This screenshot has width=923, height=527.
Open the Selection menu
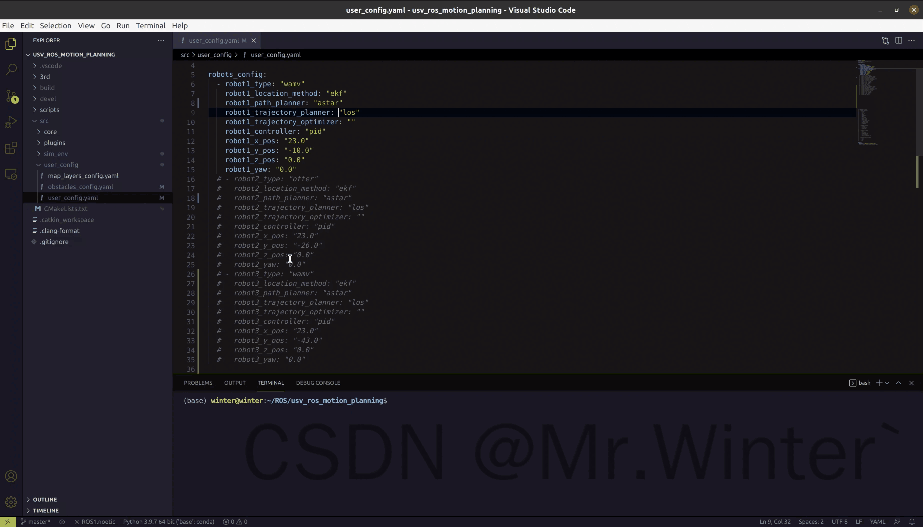(x=55, y=25)
